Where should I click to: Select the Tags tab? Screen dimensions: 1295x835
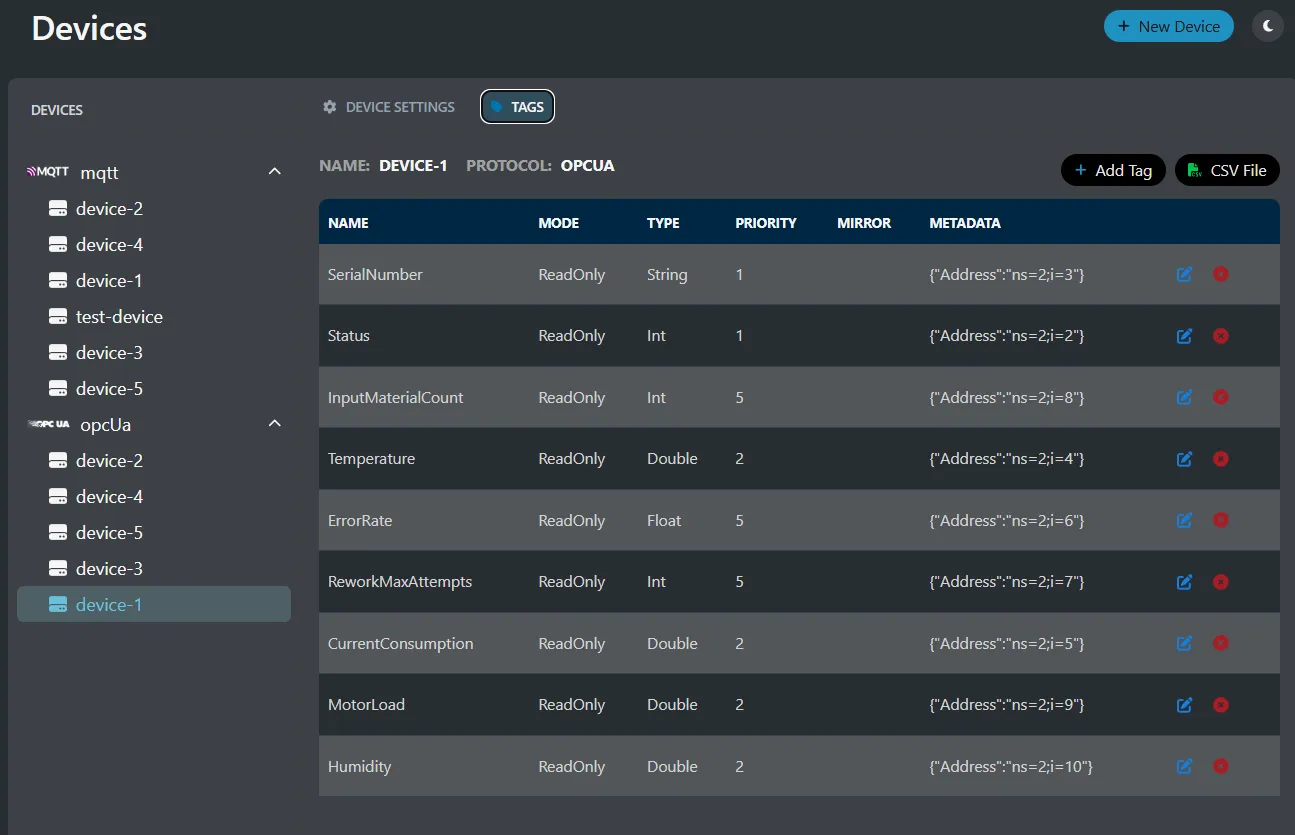[x=517, y=107]
